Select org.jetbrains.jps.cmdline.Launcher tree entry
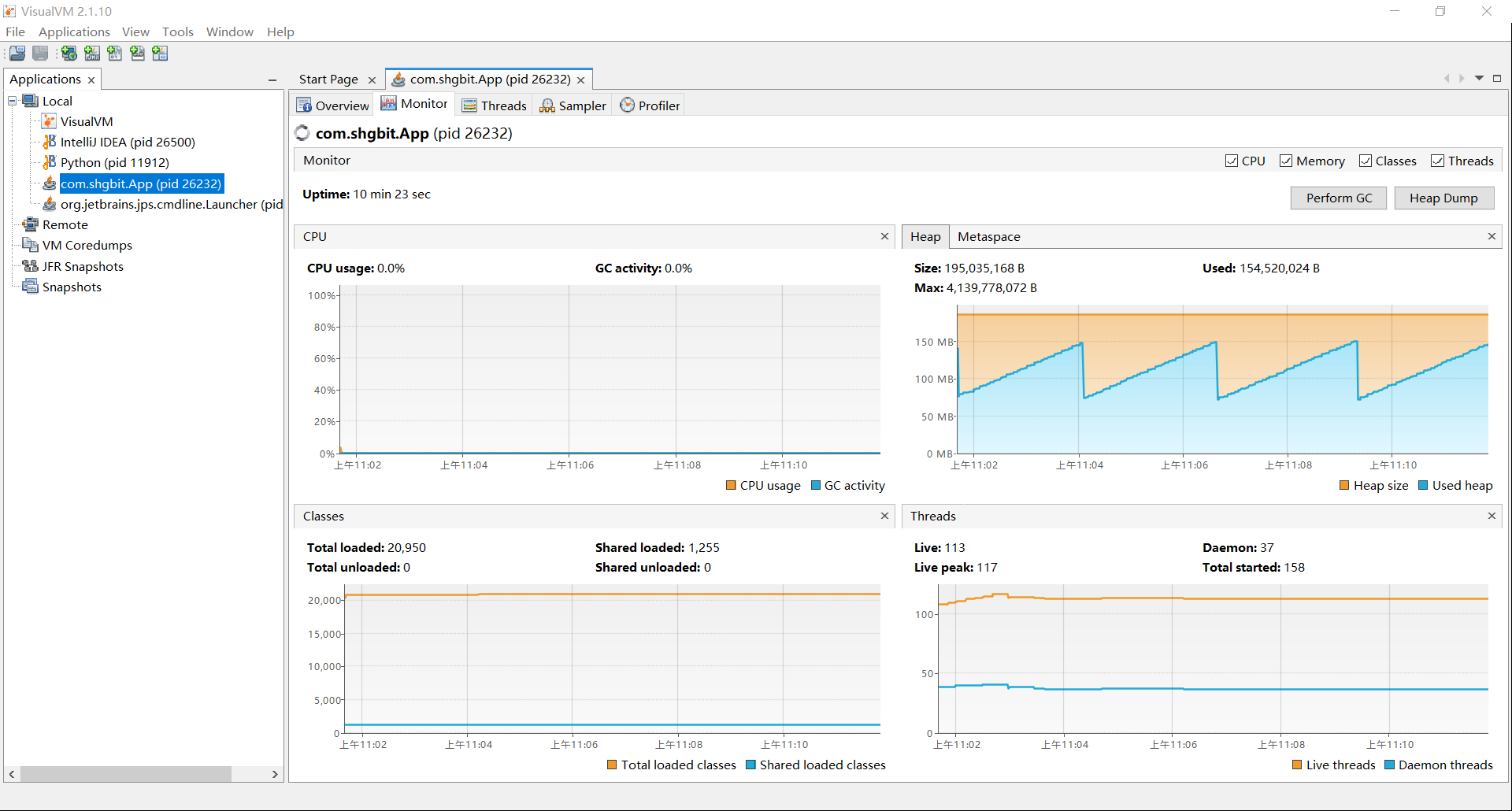The height and width of the screenshot is (811, 1512). [172, 204]
